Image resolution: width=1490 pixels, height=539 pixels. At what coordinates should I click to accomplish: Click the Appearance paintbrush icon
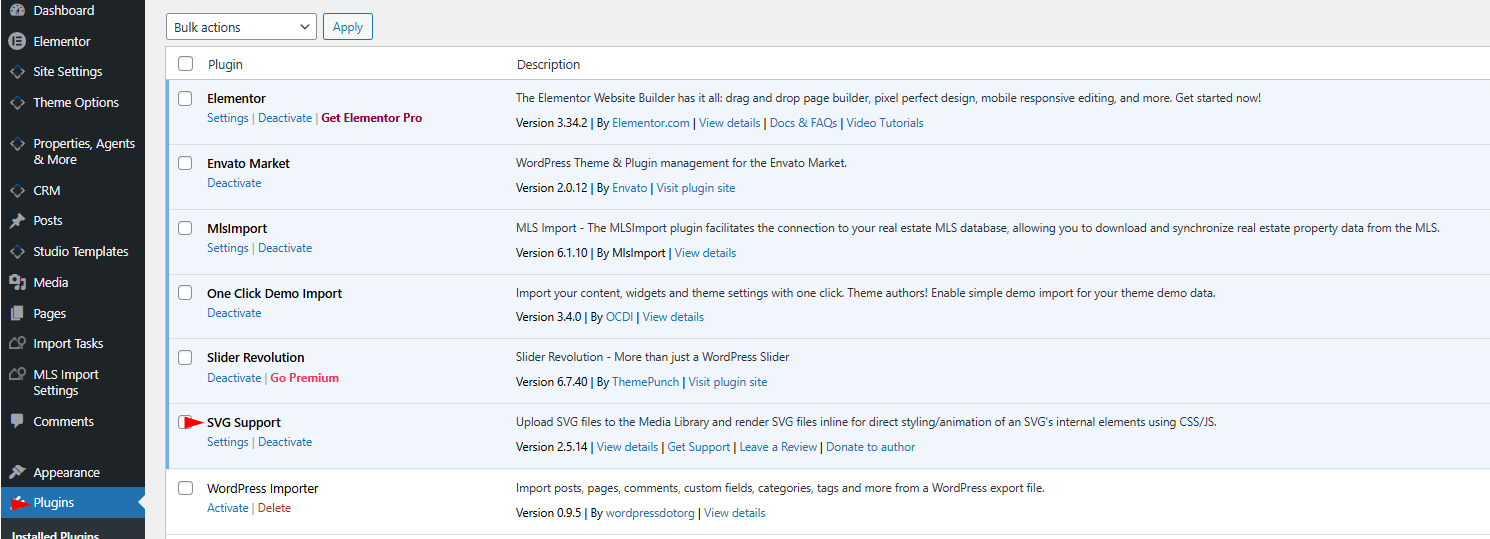(x=17, y=473)
